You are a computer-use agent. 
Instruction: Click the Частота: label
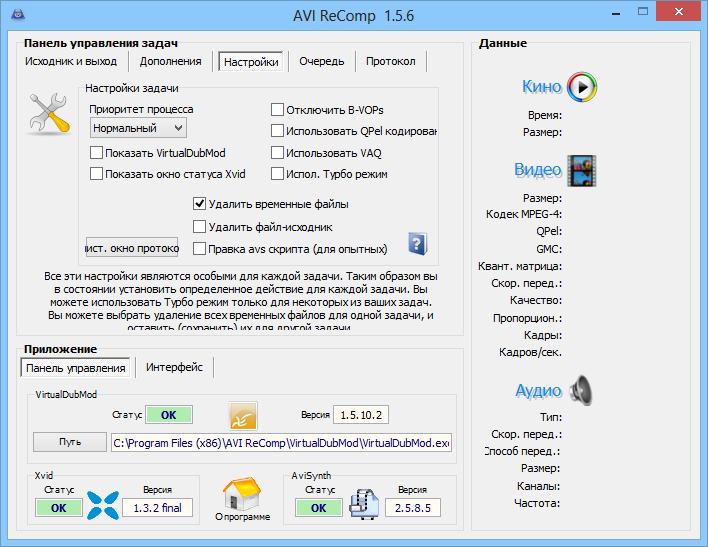point(537,503)
